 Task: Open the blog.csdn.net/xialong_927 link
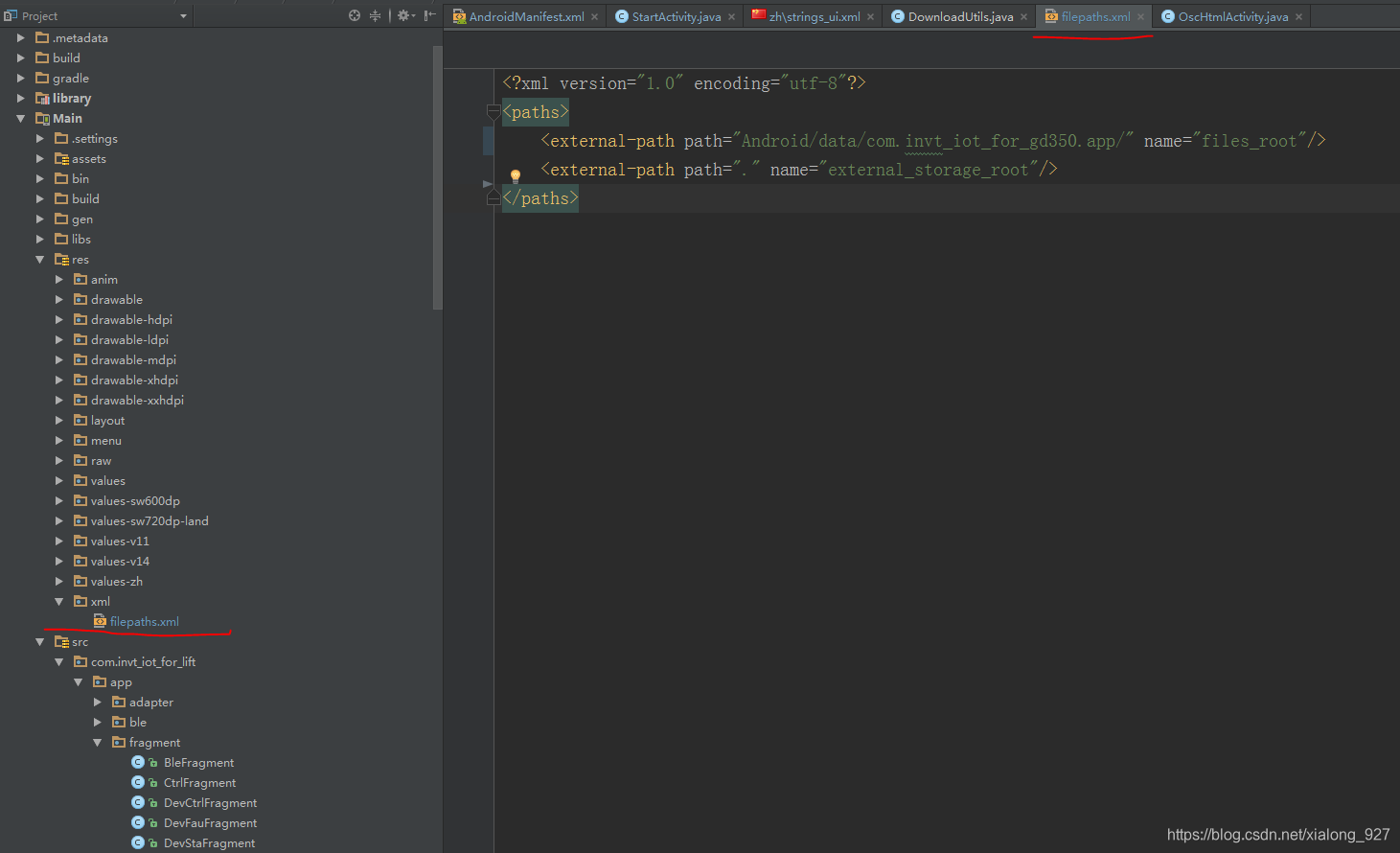point(1279,834)
